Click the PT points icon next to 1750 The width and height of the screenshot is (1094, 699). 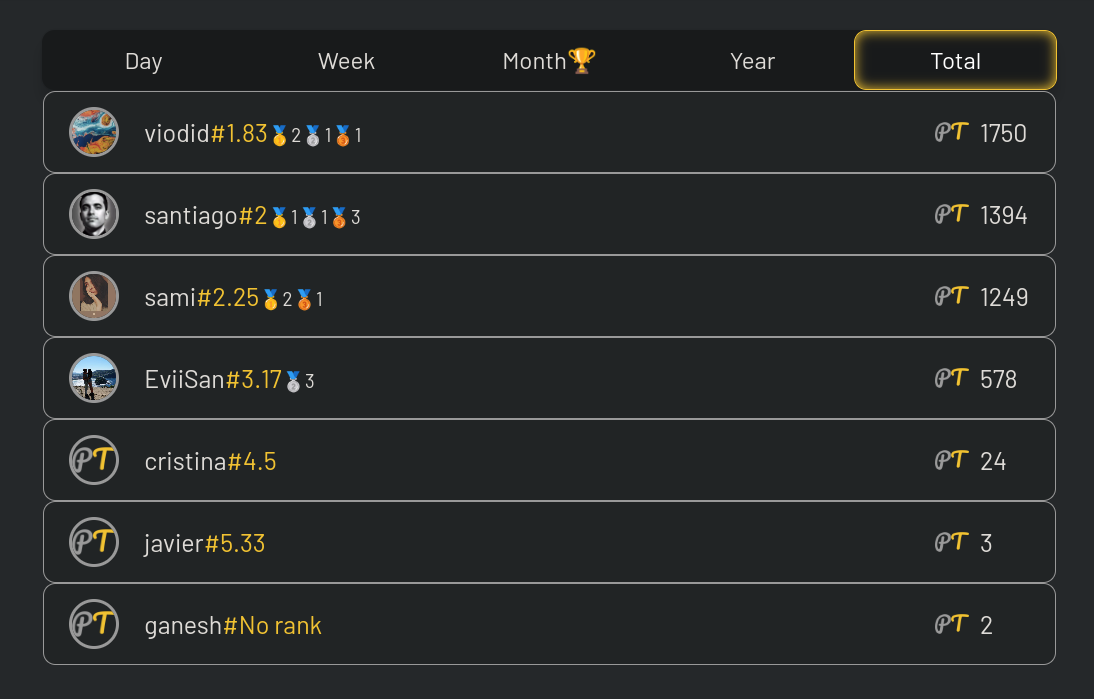tap(951, 132)
